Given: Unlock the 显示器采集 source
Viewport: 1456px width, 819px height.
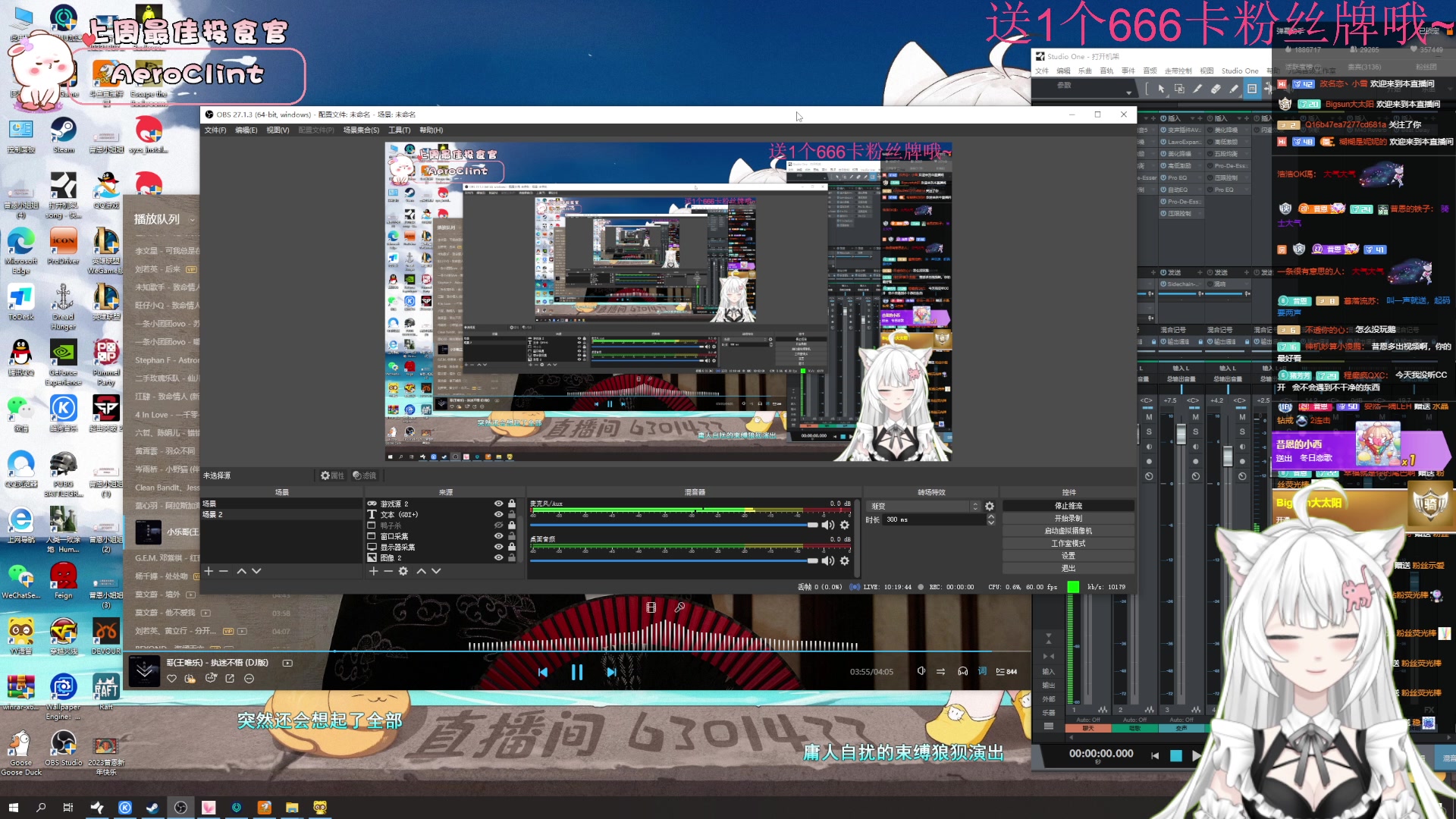Looking at the screenshot, I should tap(512, 547).
